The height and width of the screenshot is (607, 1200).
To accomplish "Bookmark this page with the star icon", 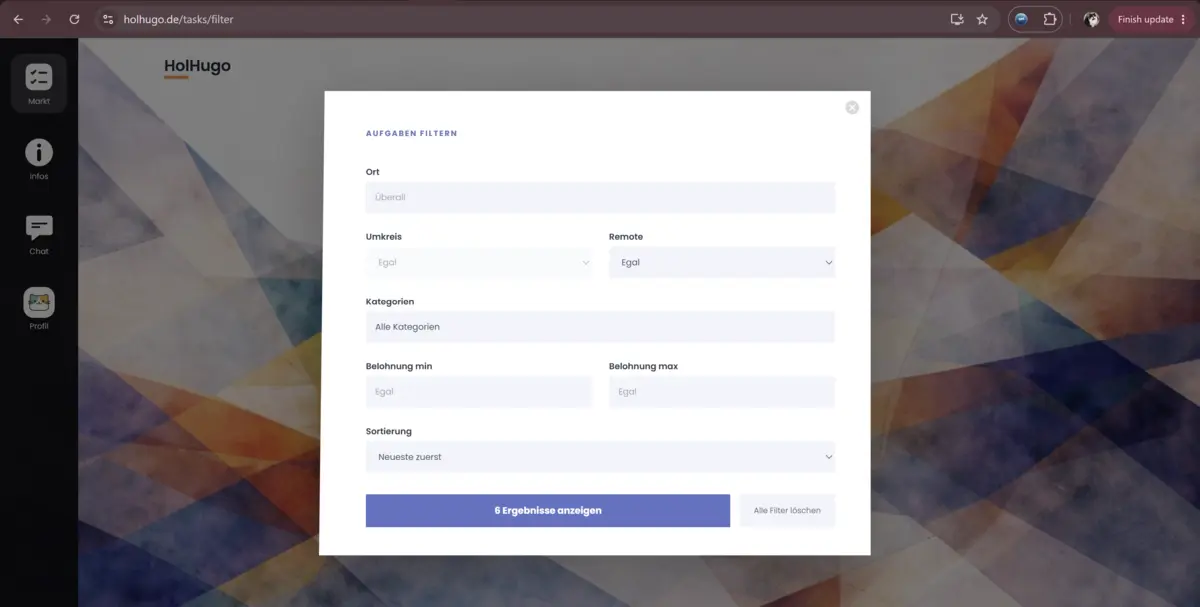I will tap(982, 19).
